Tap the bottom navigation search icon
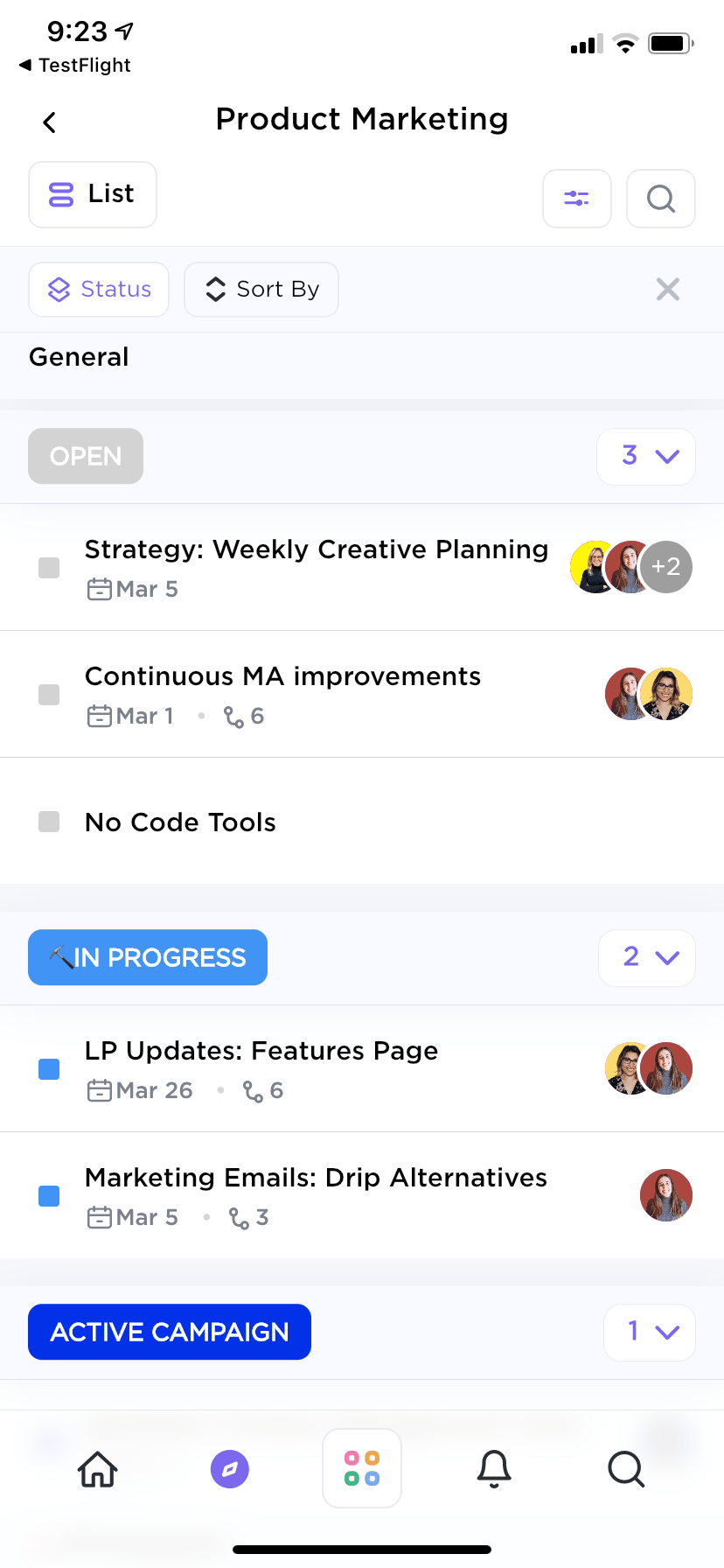 626,1468
